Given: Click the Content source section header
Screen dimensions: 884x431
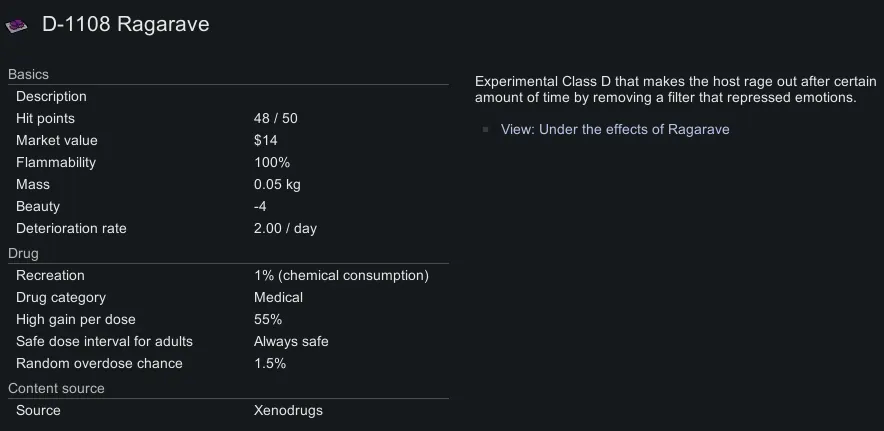Looking at the screenshot, I should [56, 389].
